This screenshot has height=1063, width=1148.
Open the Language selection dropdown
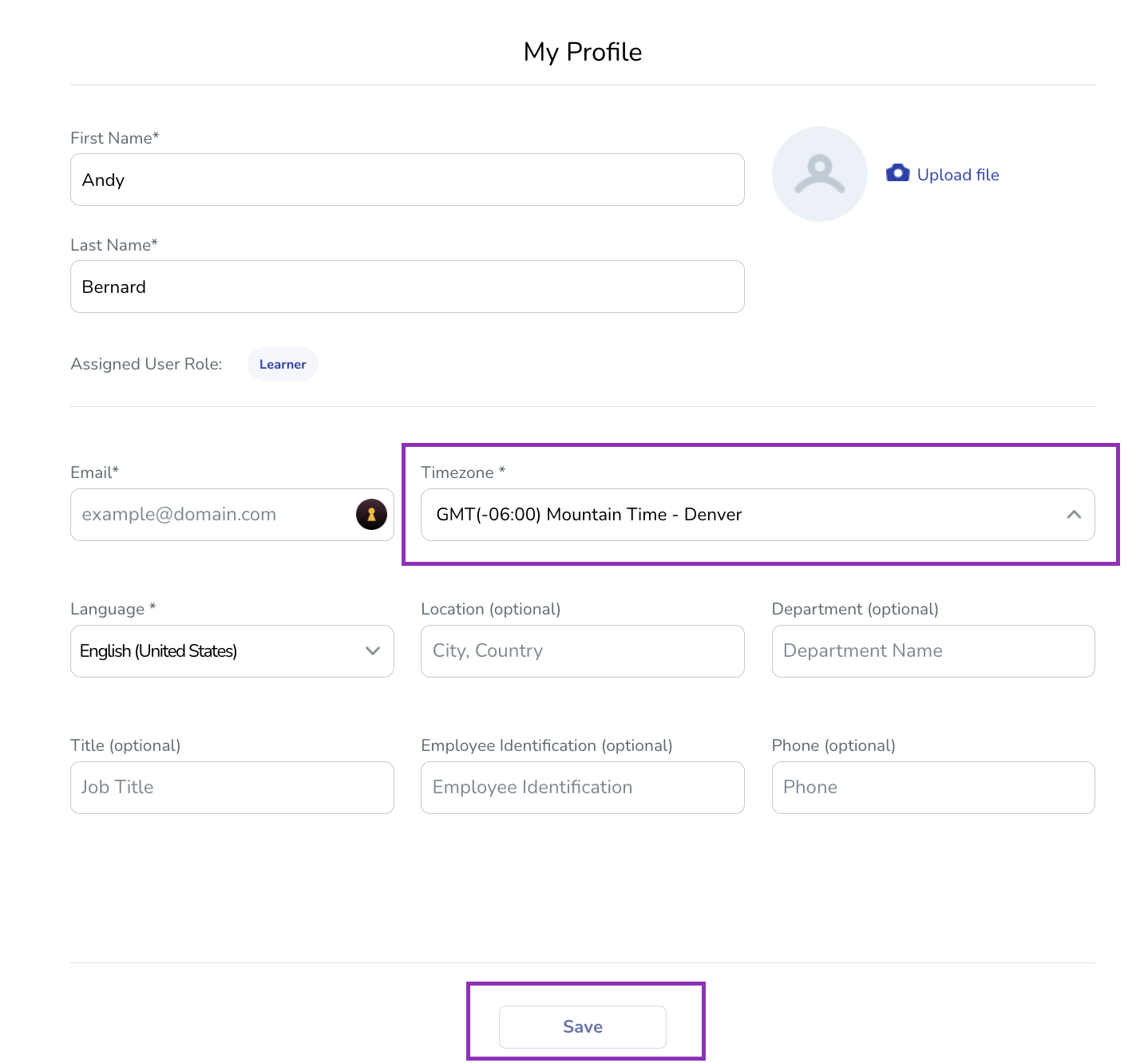tap(371, 651)
